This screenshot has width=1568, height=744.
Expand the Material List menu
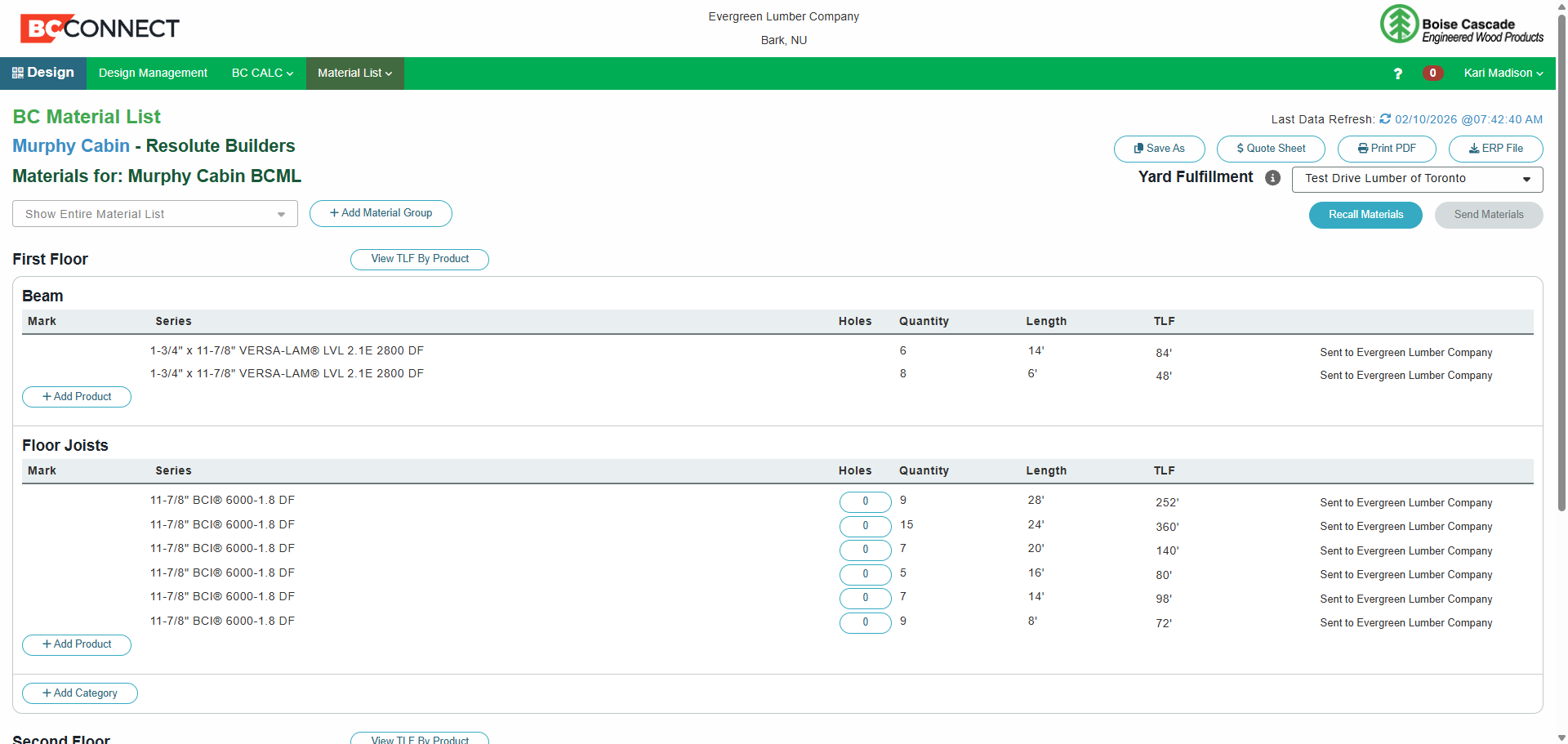tap(354, 73)
